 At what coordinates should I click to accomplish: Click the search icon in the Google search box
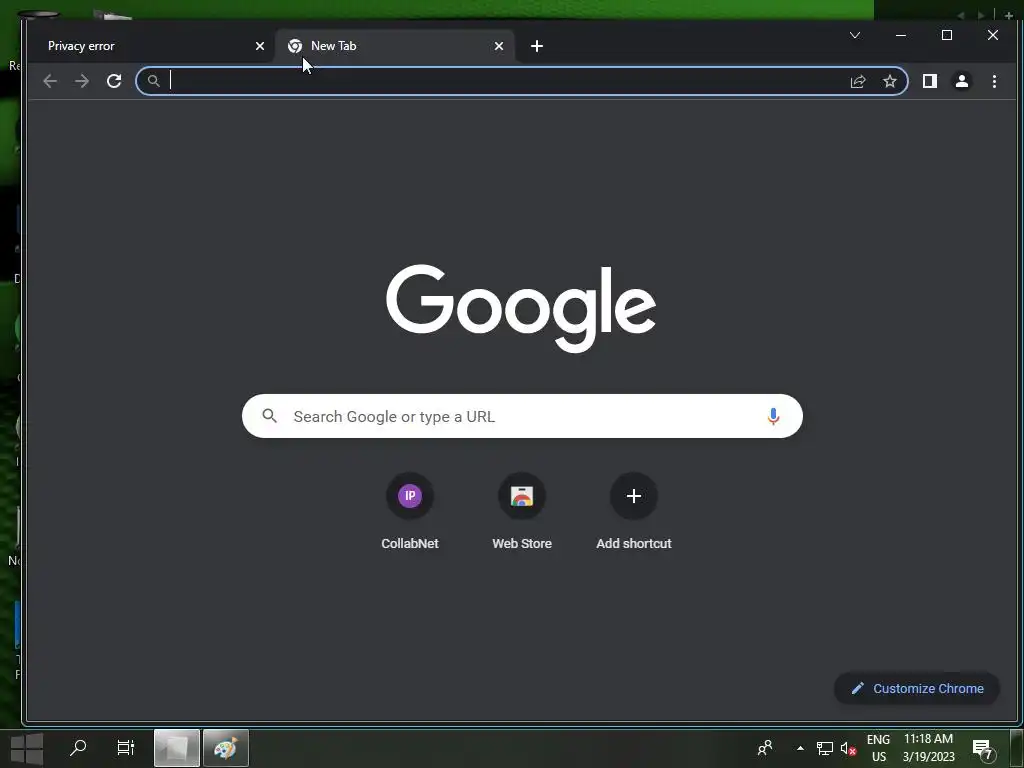coord(269,415)
